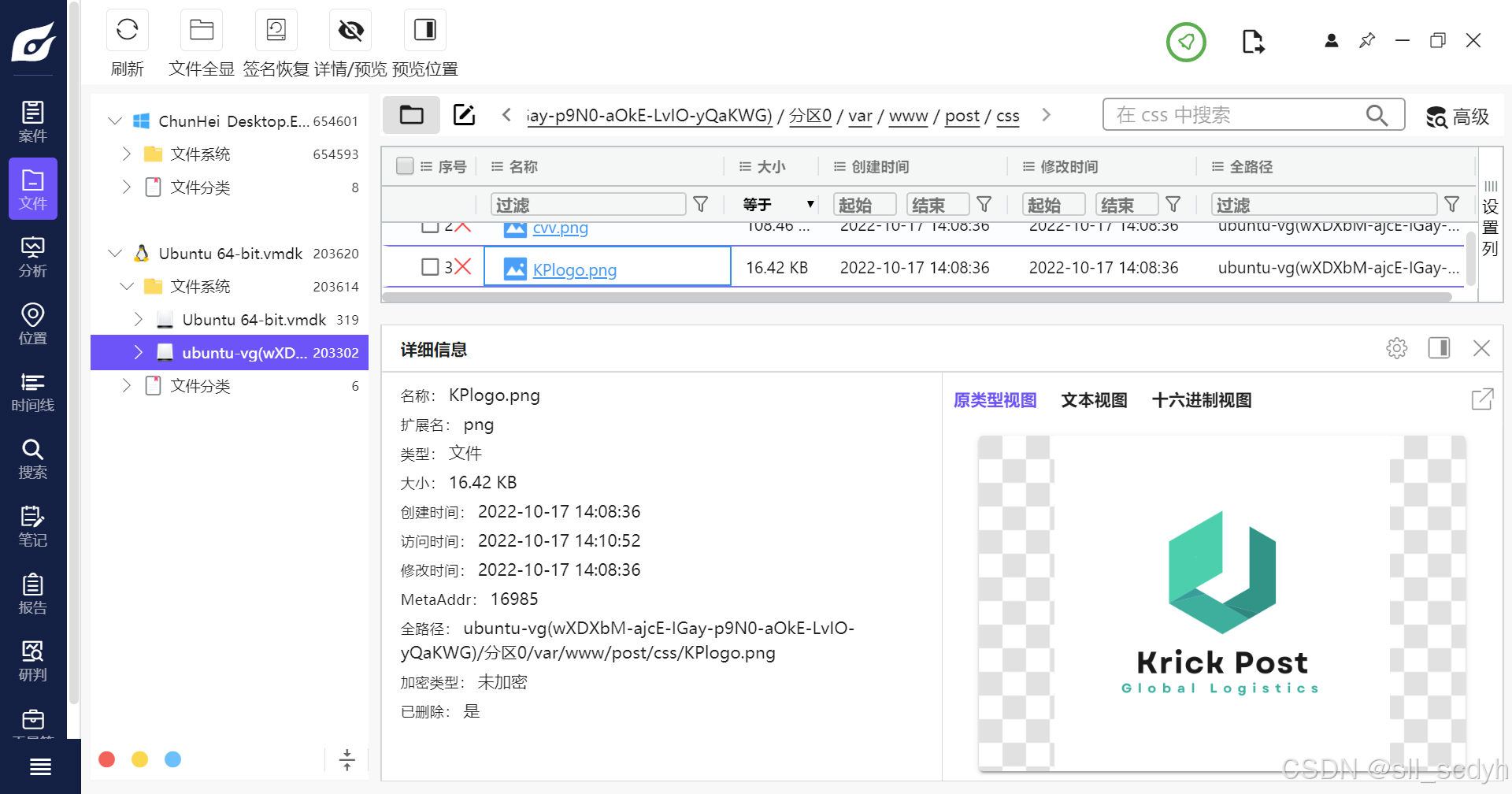Screen dimensions: 1512x794
Task: Check the select-all checkbox in 序号 header
Action: click(405, 166)
